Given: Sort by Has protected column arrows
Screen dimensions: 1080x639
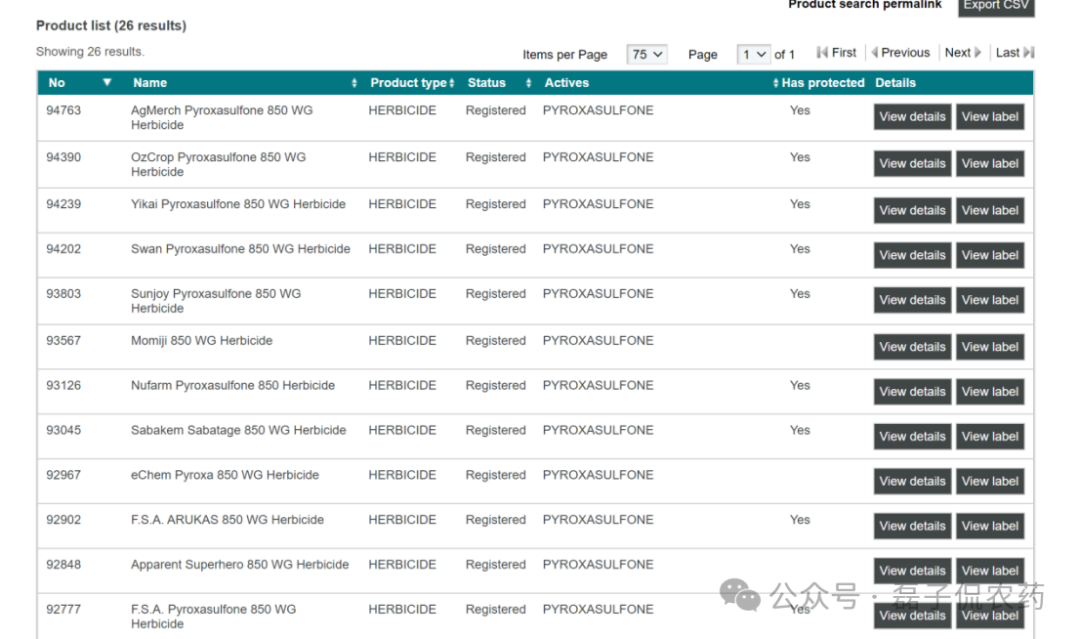Looking at the screenshot, I should click(x=776, y=83).
